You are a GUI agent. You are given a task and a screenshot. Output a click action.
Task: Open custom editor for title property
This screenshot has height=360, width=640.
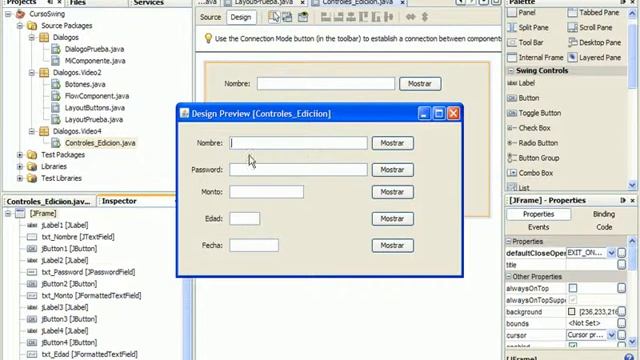click(622, 265)
